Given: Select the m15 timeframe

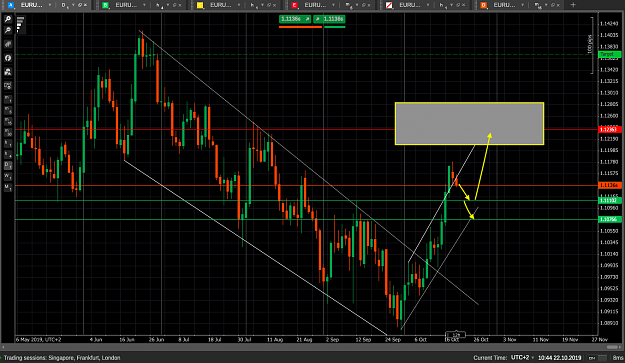Looking at the screenshot, I should (x=8, y=121).
